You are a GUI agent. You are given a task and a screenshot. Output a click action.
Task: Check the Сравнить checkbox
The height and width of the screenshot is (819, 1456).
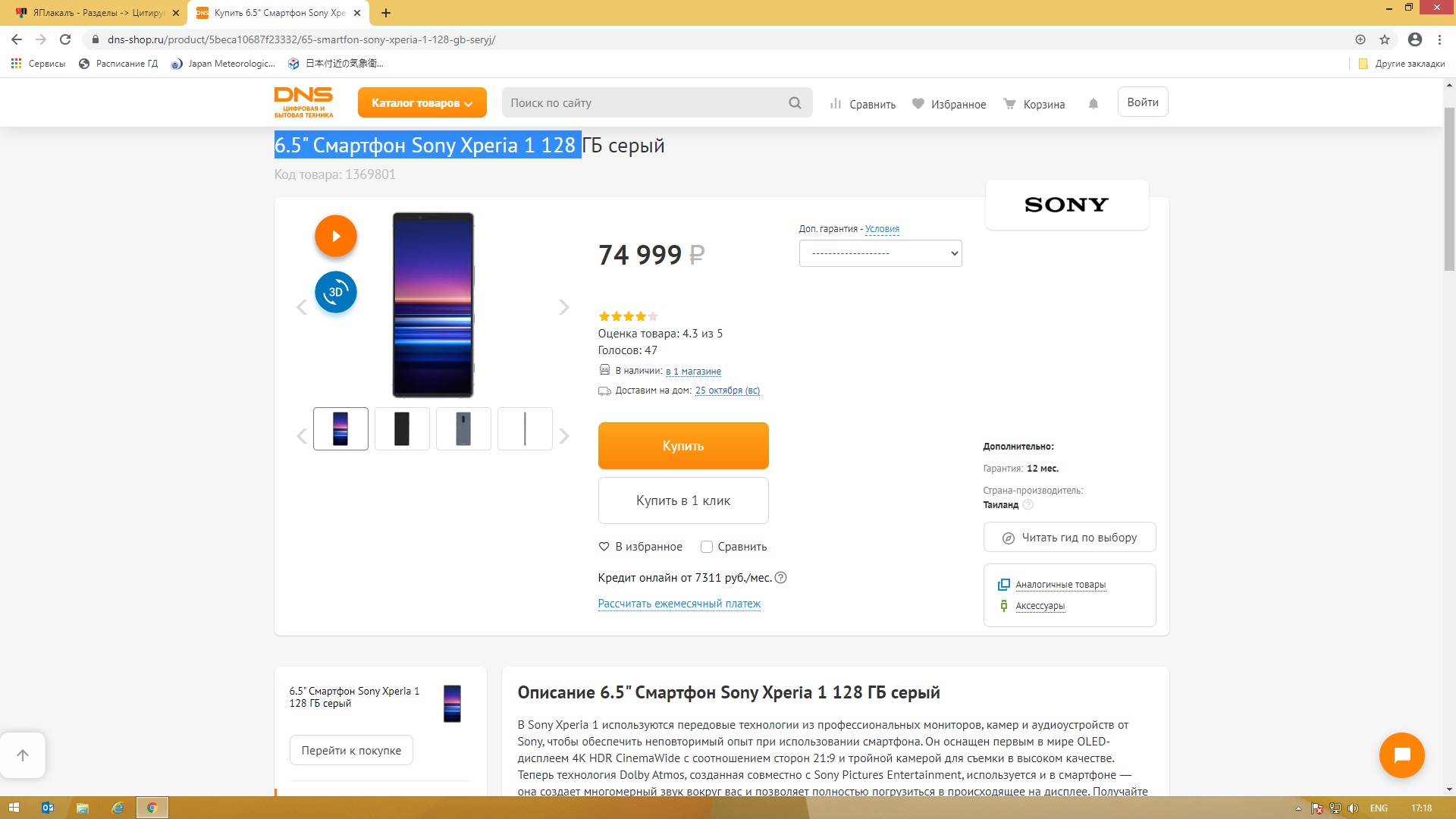tap(707, 547)
